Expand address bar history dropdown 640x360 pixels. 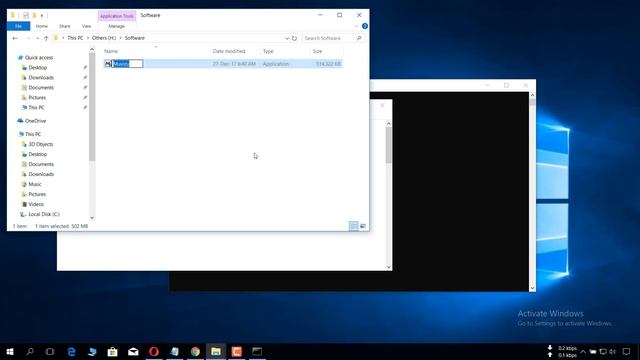(x=287, y=38)
